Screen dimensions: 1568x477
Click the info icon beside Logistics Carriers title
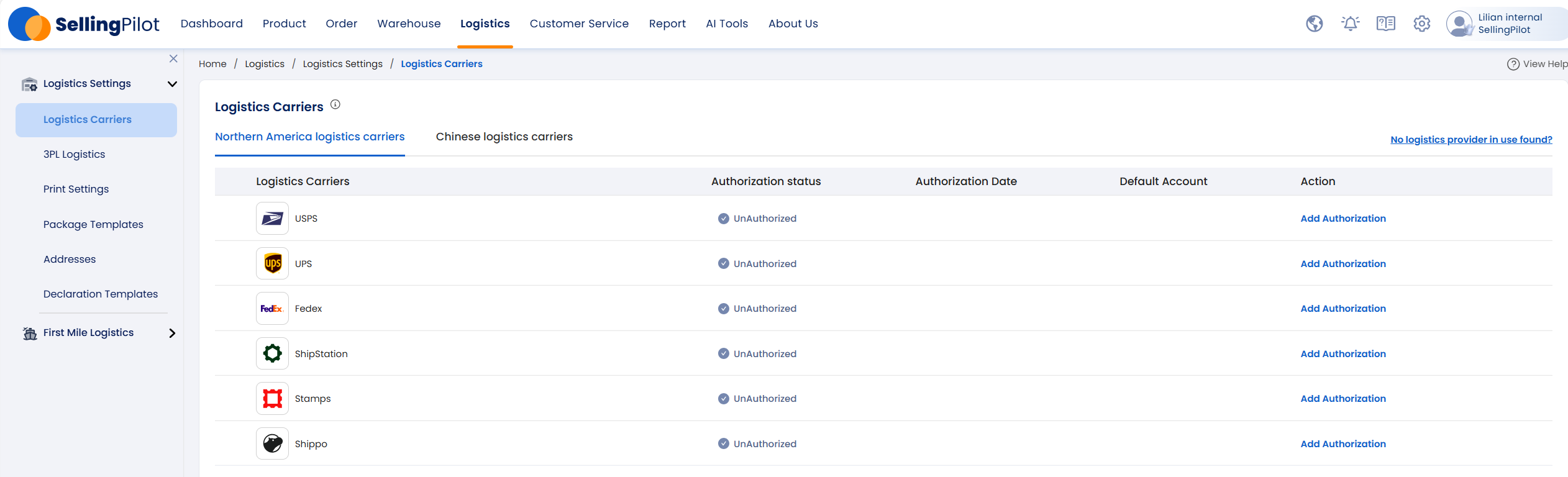click(x=335, y=105)
